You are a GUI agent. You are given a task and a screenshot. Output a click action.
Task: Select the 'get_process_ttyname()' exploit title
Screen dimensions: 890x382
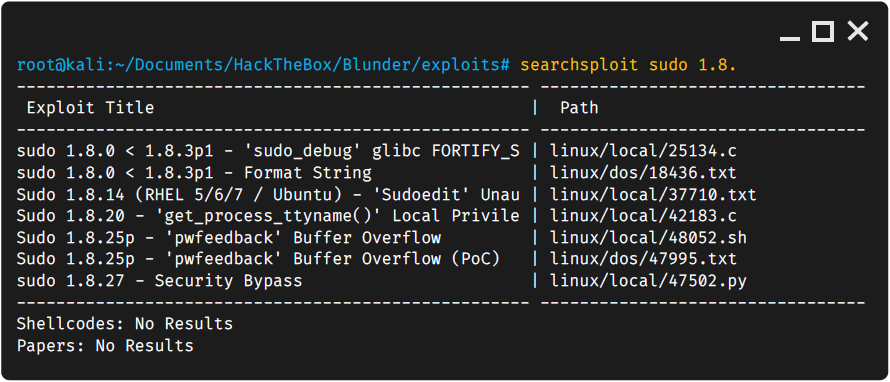click(x=268, y=216)
